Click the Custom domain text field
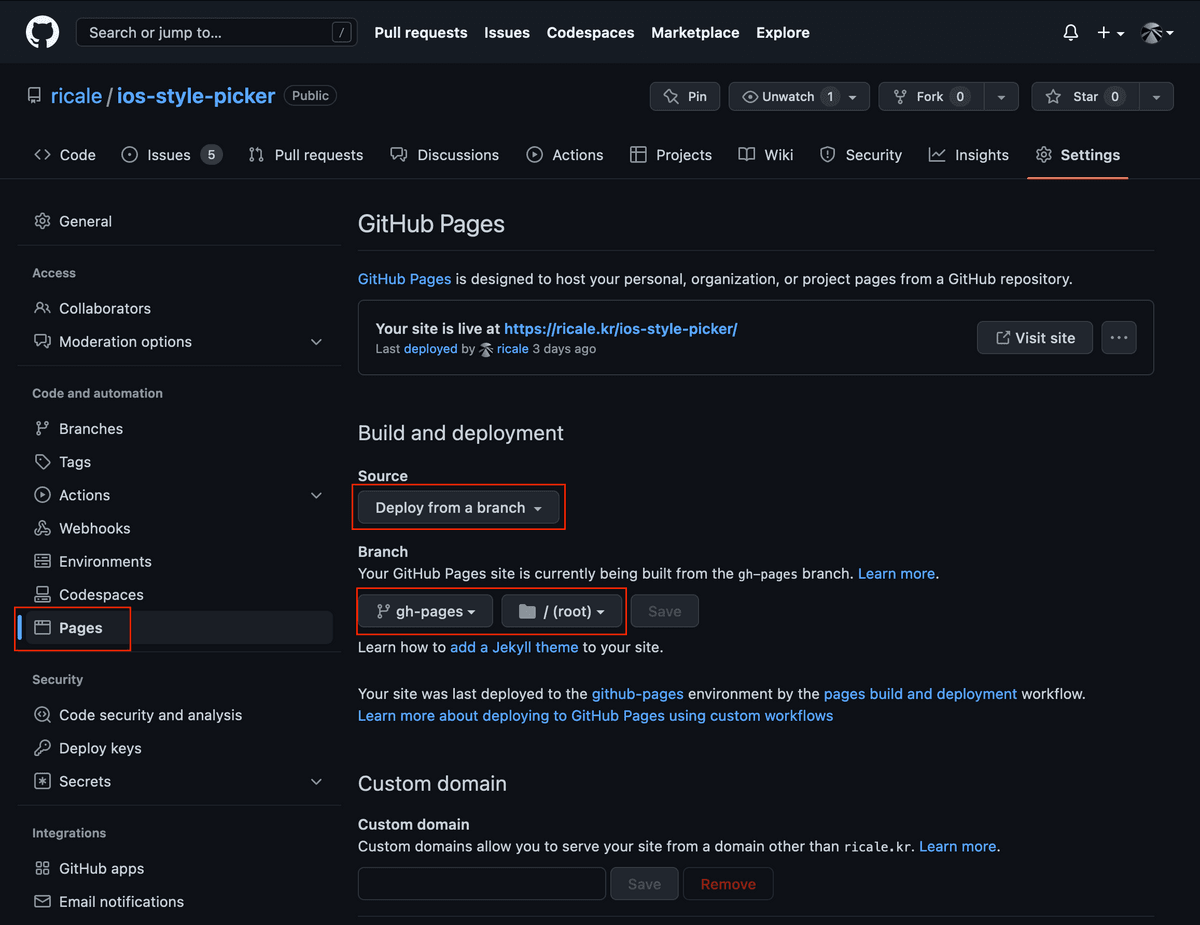This screenshot has height=925, width=1200. [482, 884]
